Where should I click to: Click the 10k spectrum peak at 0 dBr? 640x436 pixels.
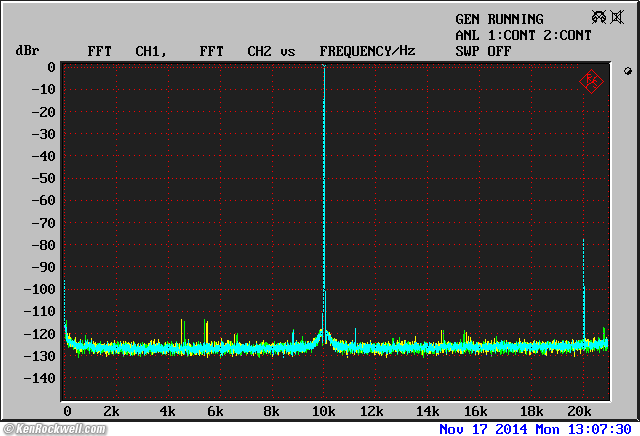(x=324, y=68)
